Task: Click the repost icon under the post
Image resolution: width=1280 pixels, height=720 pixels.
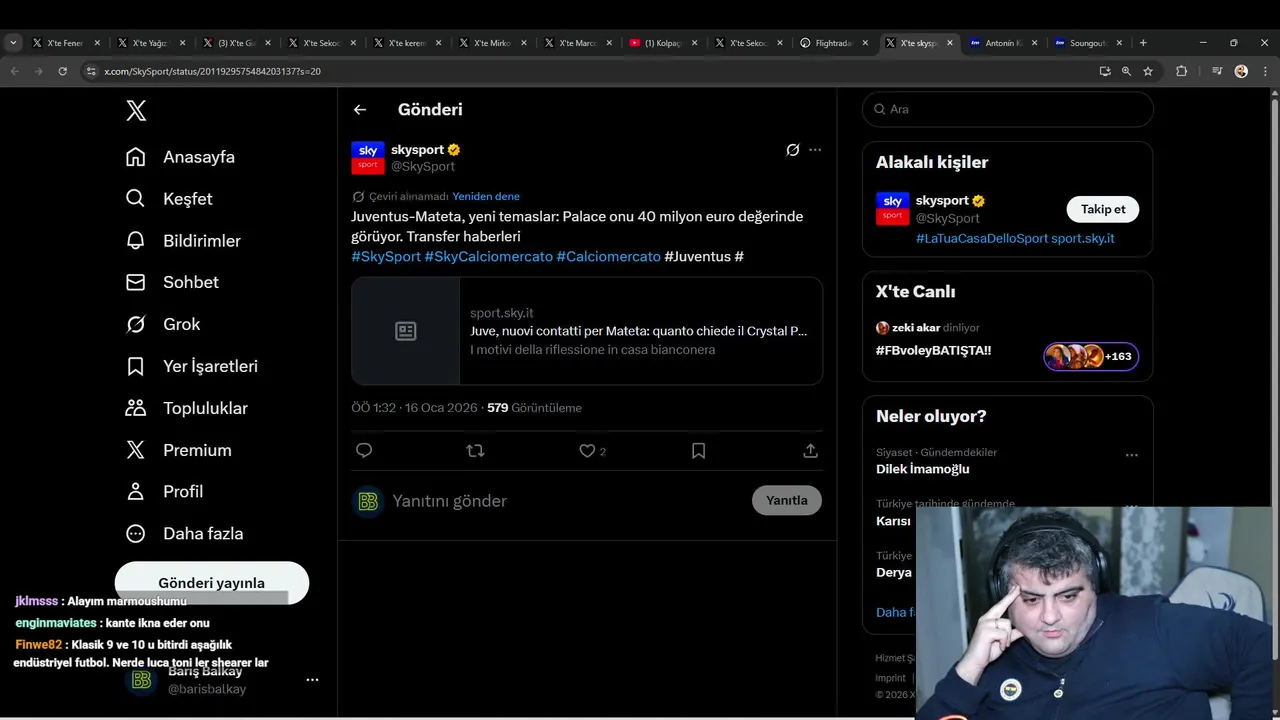Action: 475,451
